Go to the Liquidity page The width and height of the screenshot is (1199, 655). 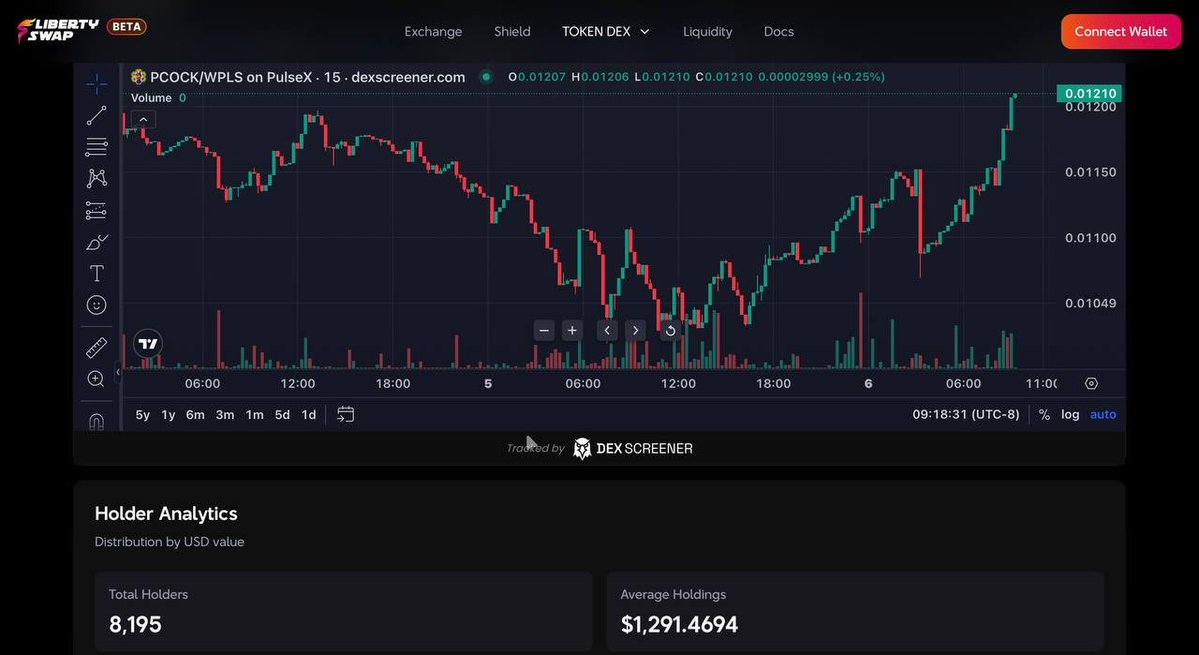[x=707, y=31]
